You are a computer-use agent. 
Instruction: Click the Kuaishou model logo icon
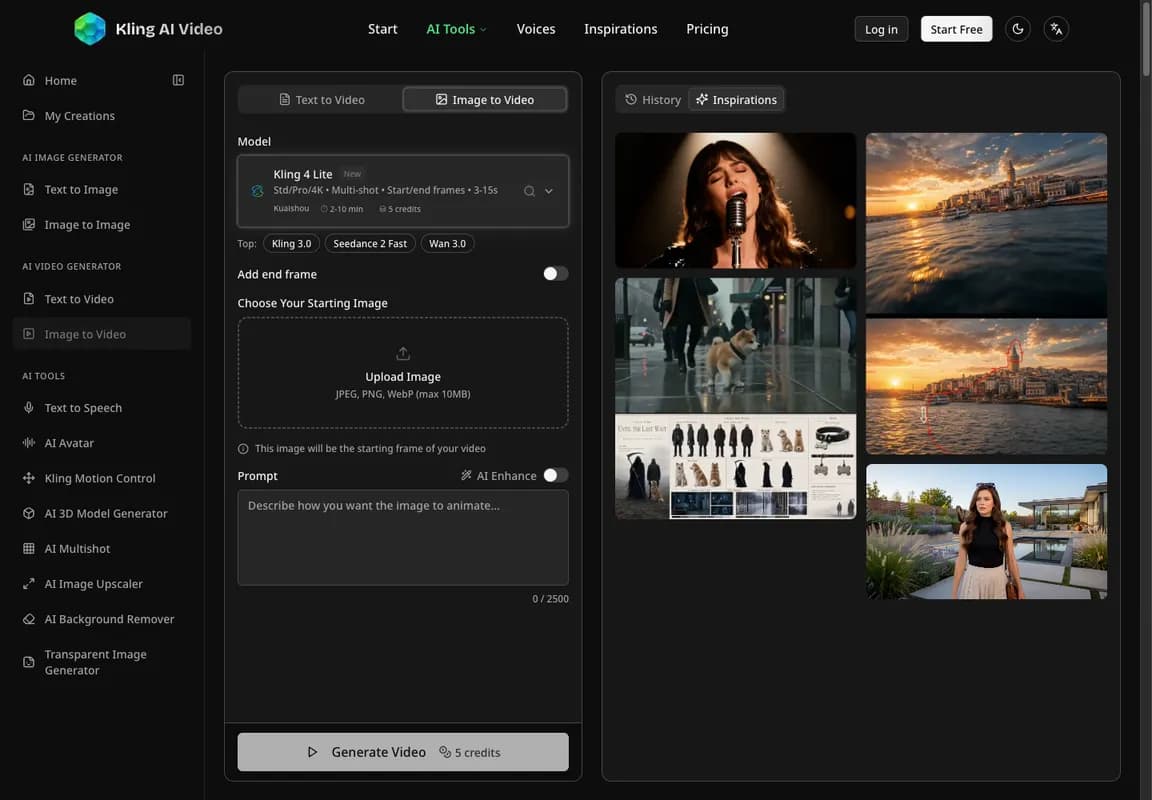257,191
